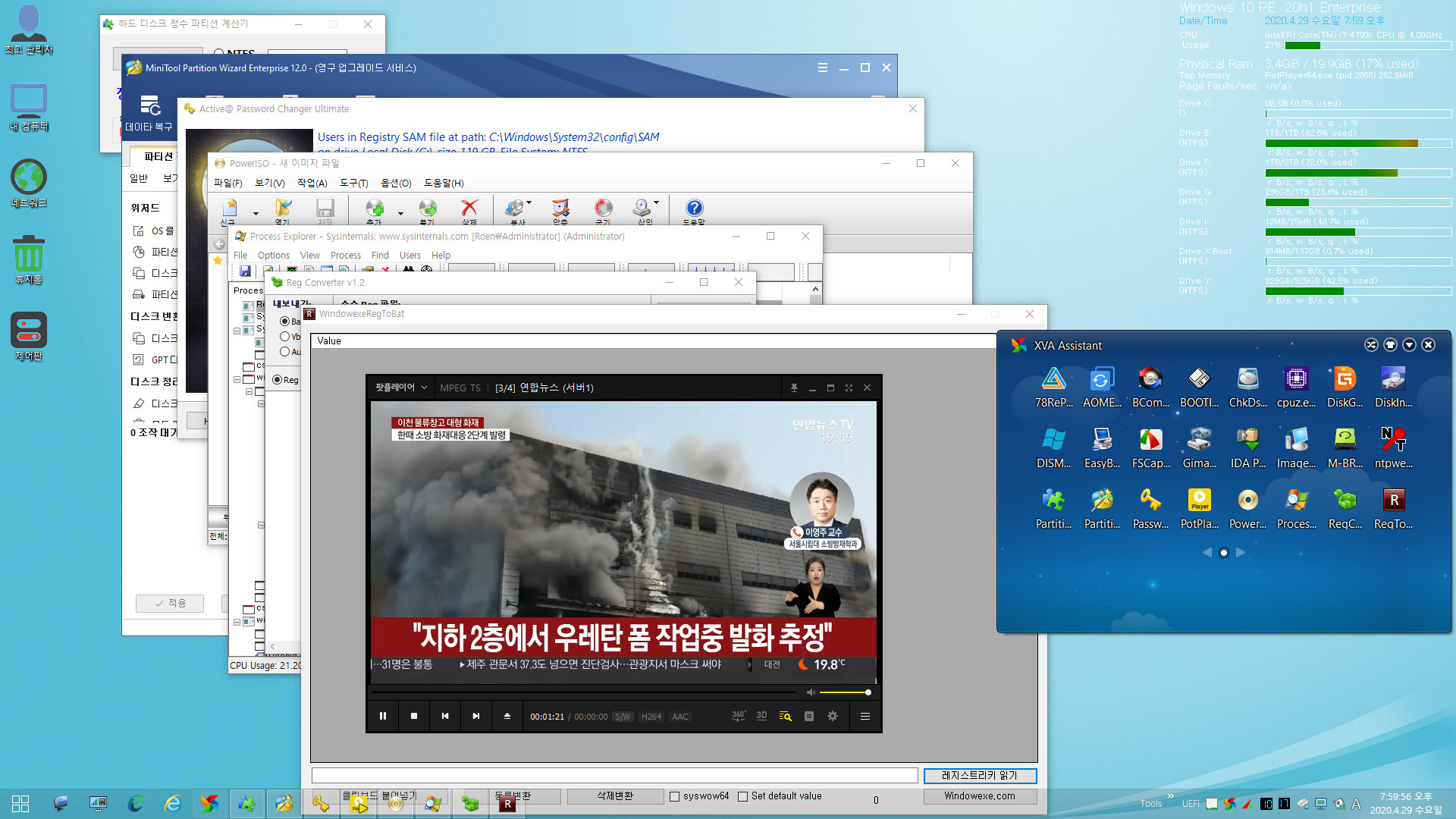
Task: Open IDA Pro in XVA Assistant
Action: (1247, 447)
